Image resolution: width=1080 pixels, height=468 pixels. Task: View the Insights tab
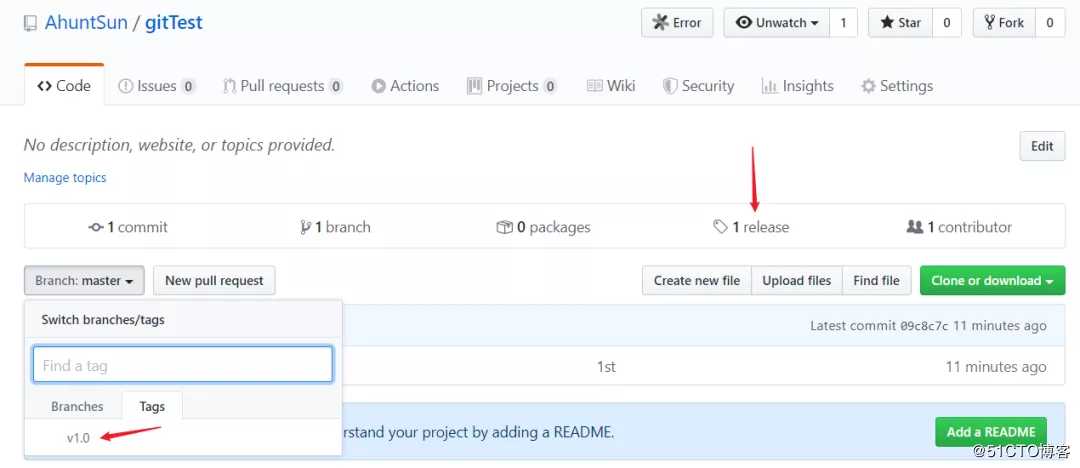point(798,86)
